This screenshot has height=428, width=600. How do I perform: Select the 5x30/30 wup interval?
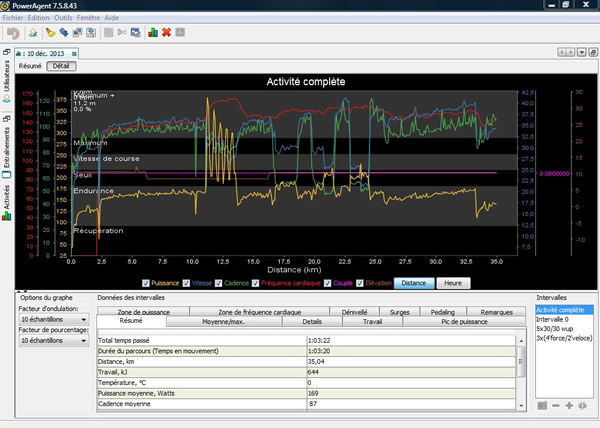coord(564,329)
